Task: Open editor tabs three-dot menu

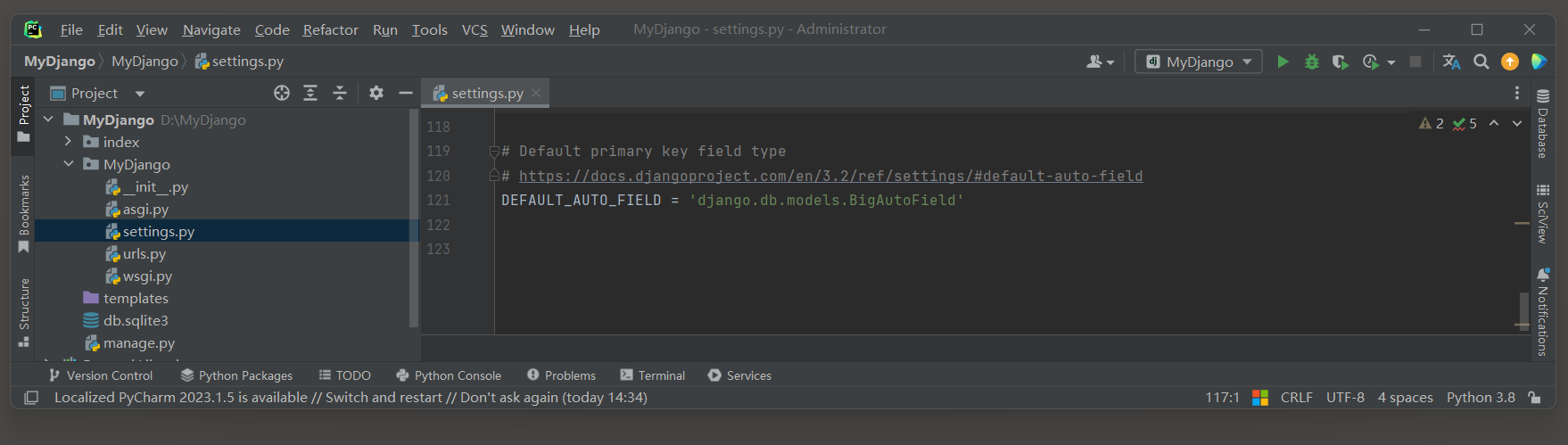Action: click(x=1517, y=93)
